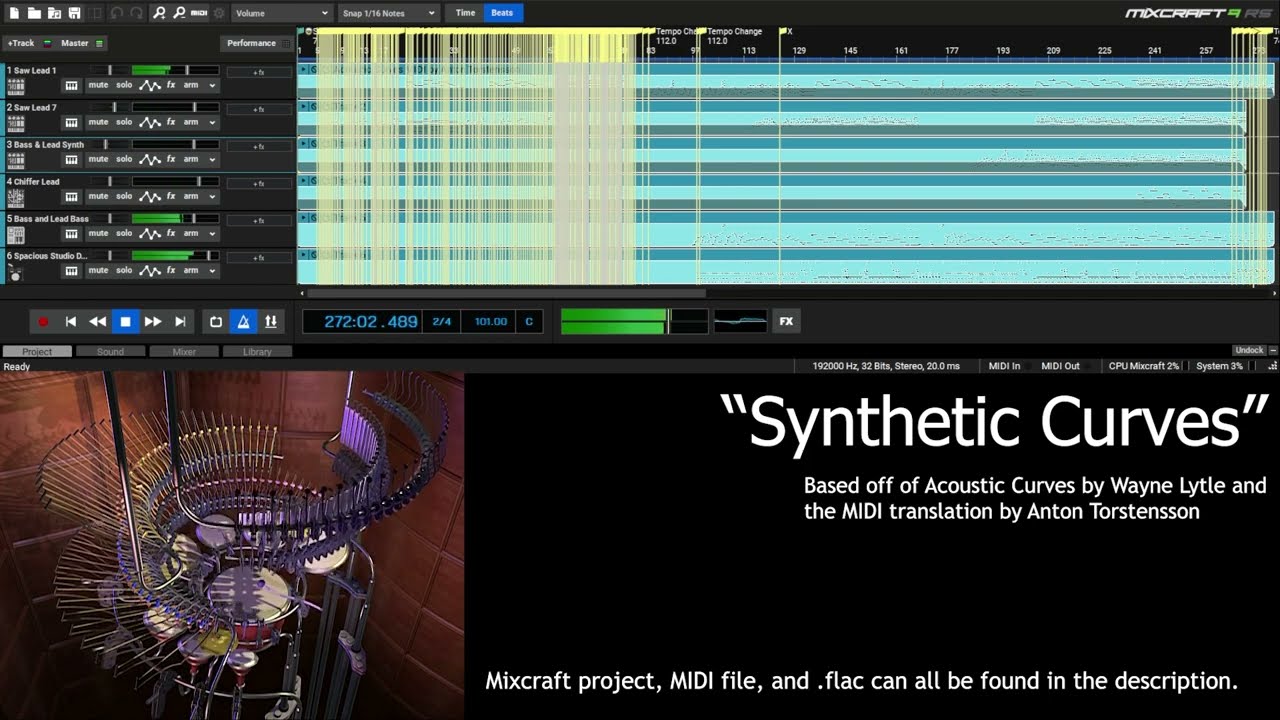Screen dimensions: 1280x720
Task: Click the add sound file icon
Action: click(54, 13)
